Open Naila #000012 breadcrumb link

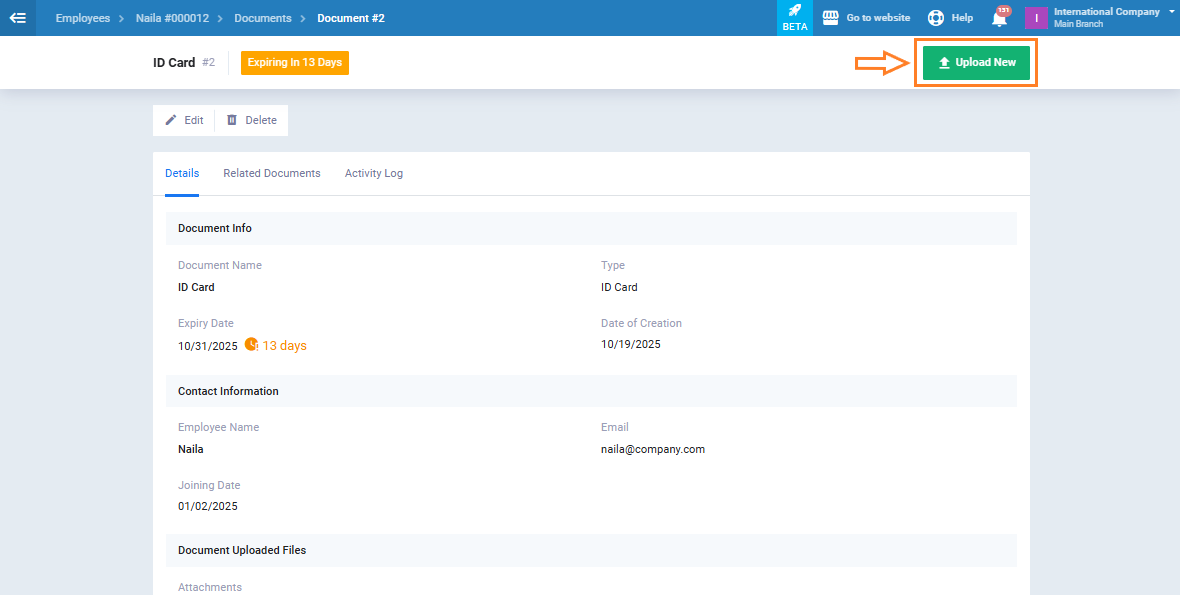coord(172,18)
